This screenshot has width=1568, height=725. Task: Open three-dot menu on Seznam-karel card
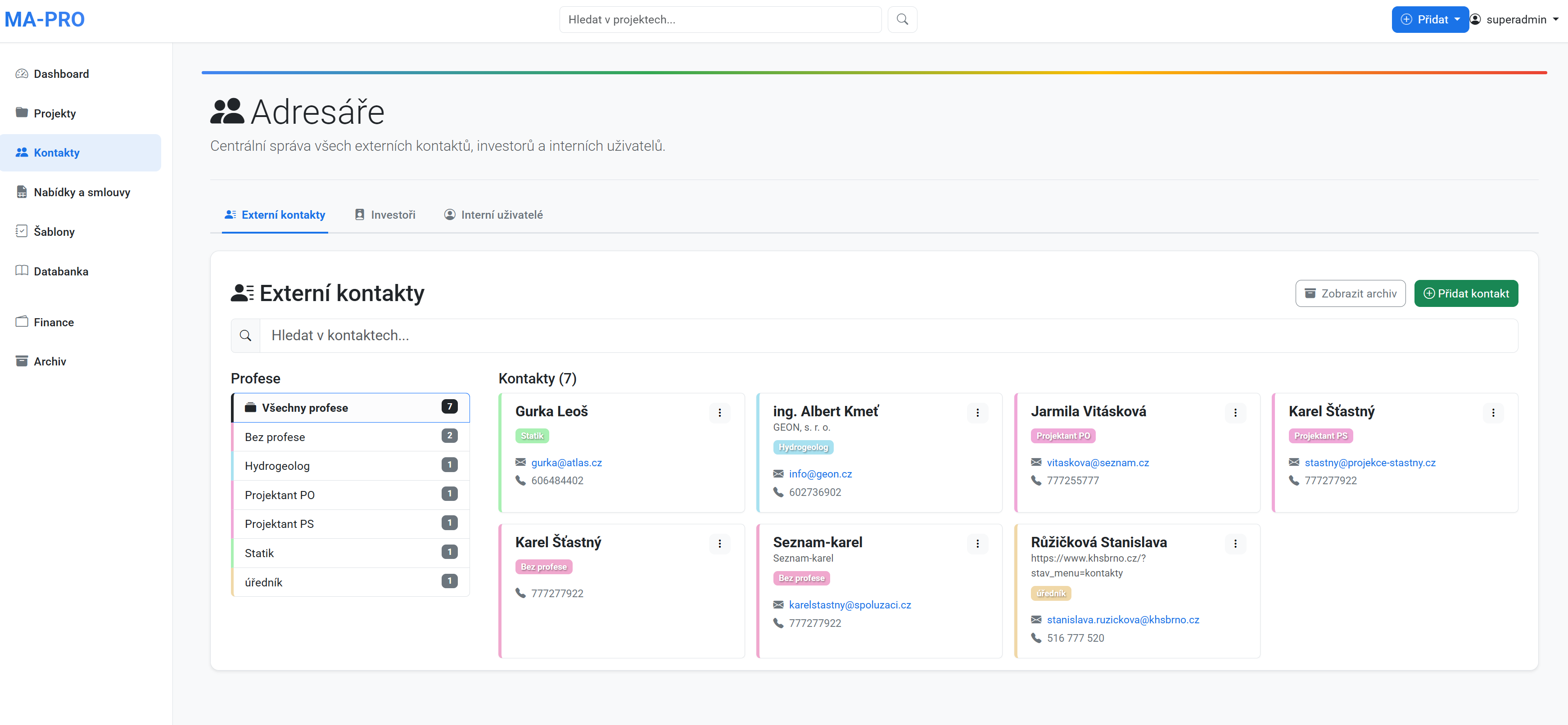click(977, 544)
